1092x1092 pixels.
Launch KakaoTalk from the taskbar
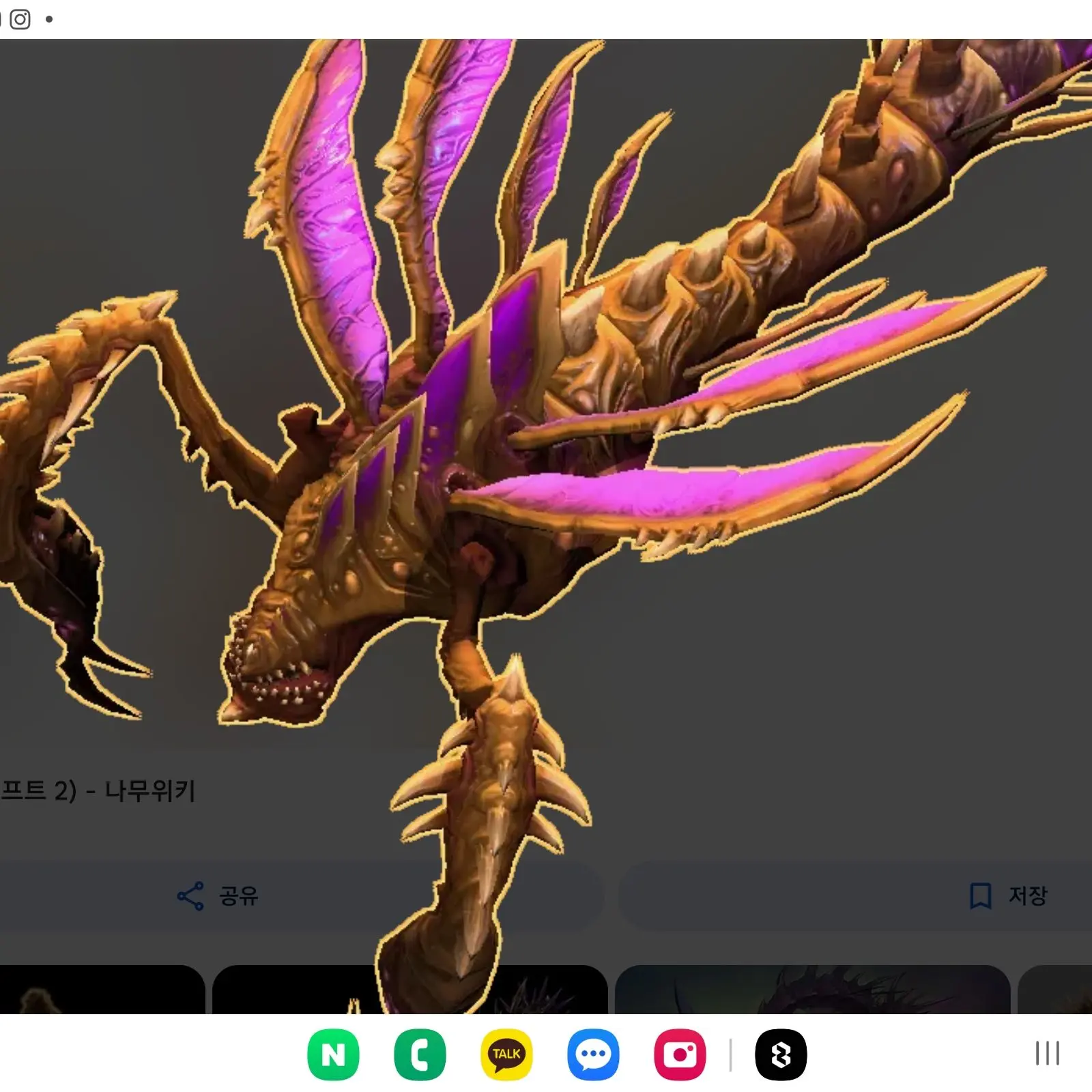[506, 1054]
